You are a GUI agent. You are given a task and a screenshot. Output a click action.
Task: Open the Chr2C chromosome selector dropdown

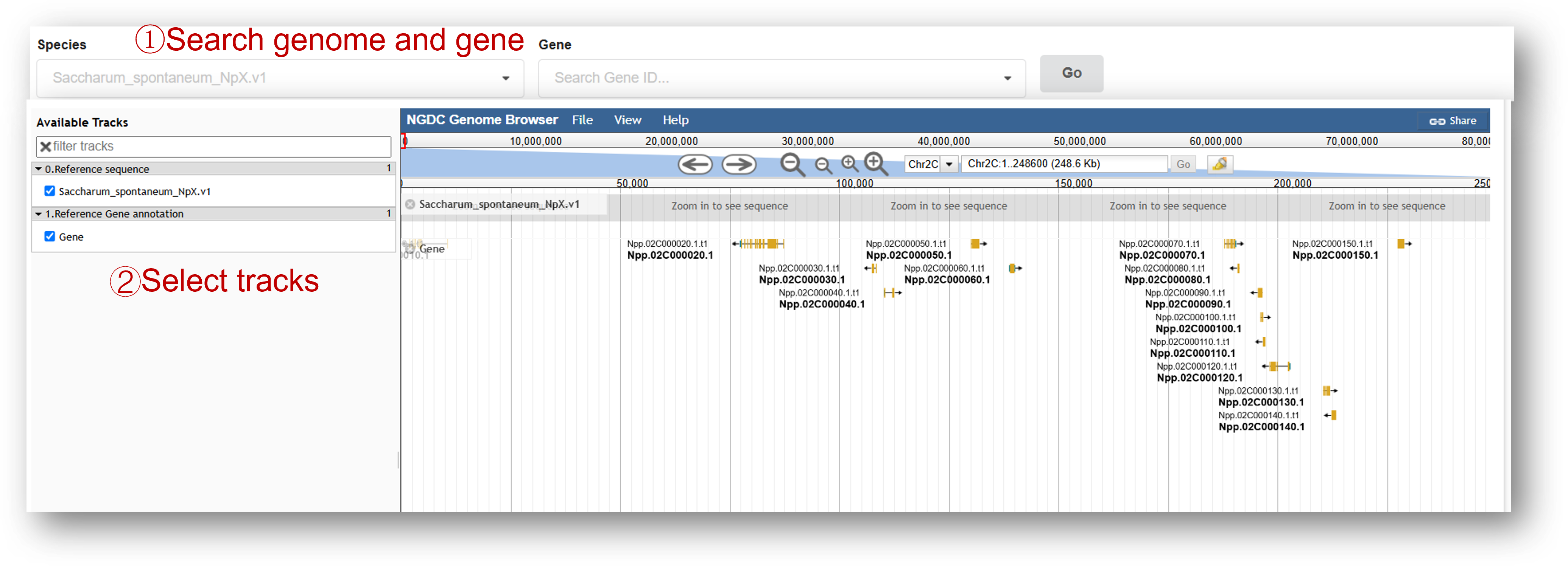pos(948,164)
